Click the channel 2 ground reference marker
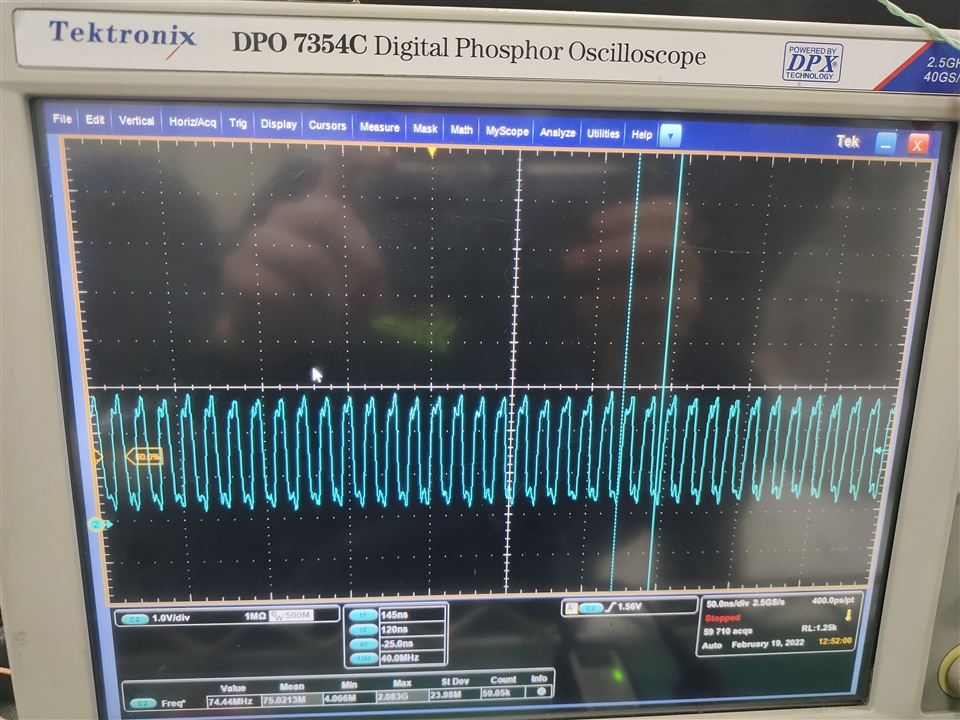 (x=101, y=524)
